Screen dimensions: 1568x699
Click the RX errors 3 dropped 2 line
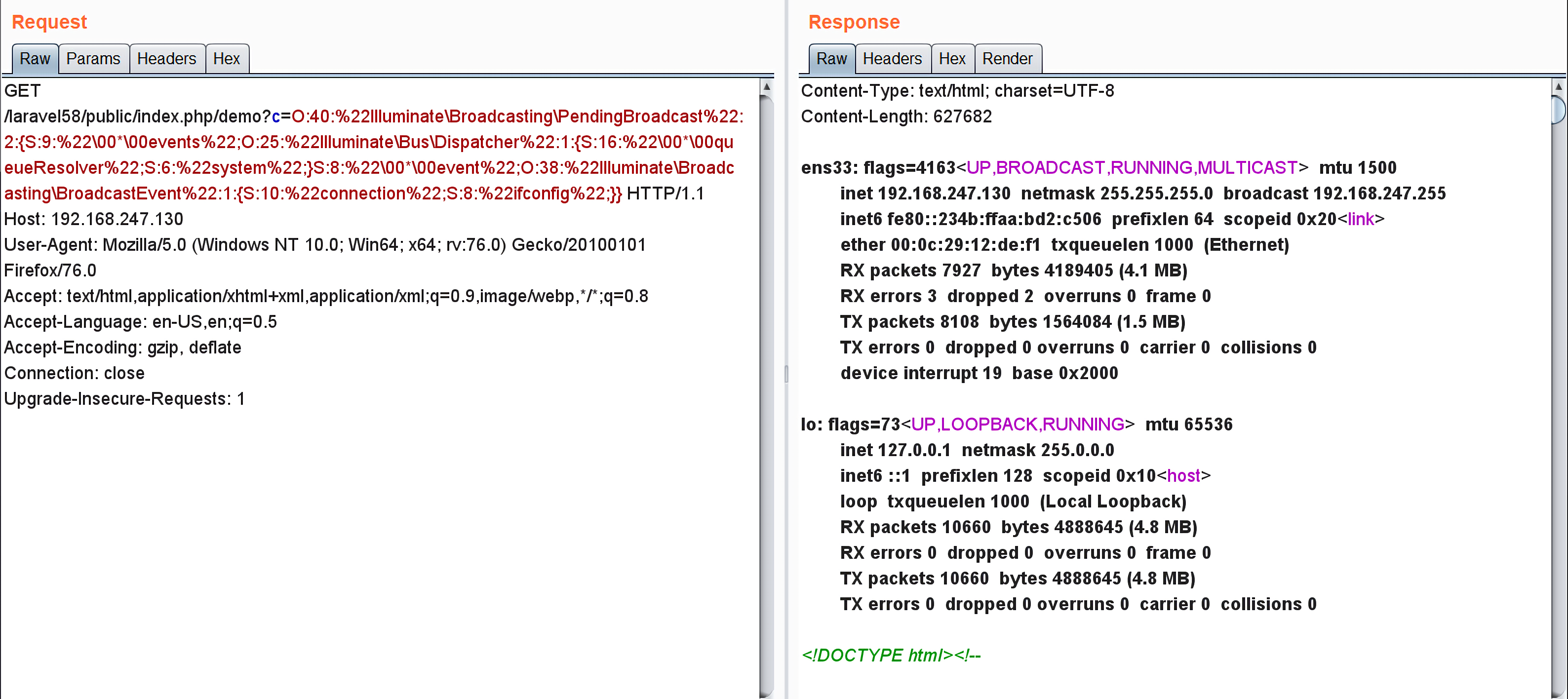click(x=1025, y=296)
